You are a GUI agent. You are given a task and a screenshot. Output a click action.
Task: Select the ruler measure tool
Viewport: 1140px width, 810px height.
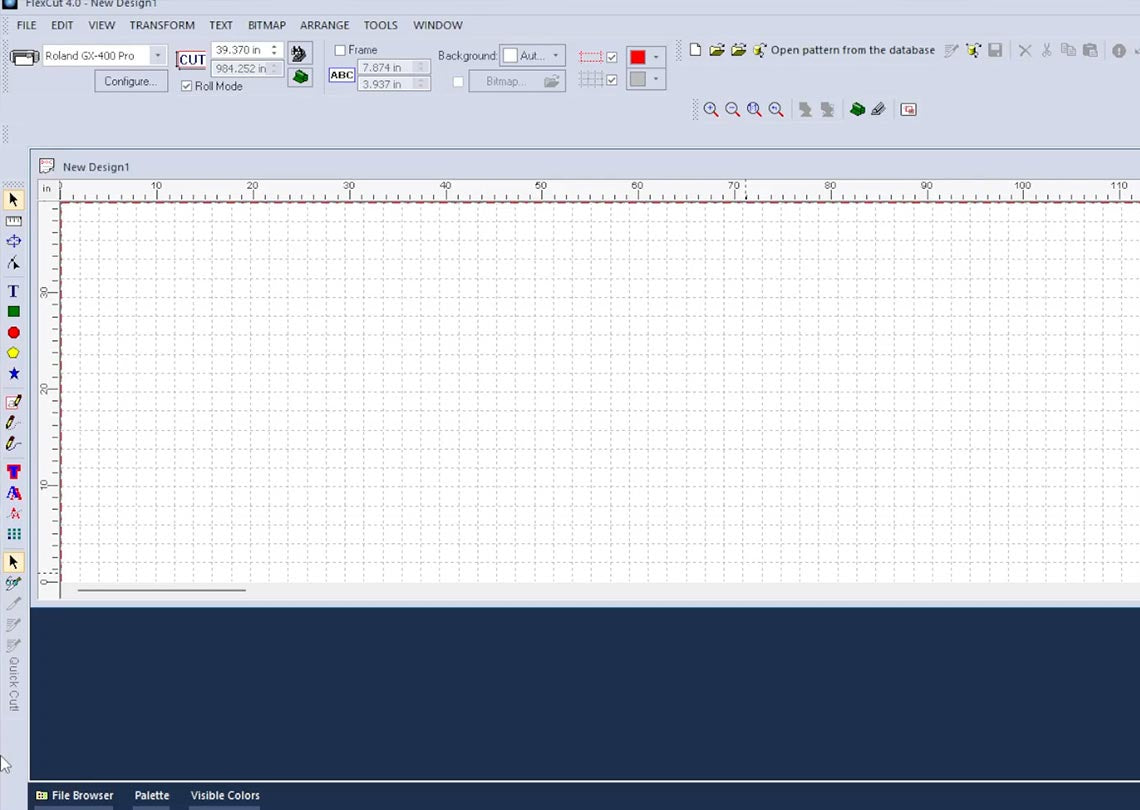[13, 221]
